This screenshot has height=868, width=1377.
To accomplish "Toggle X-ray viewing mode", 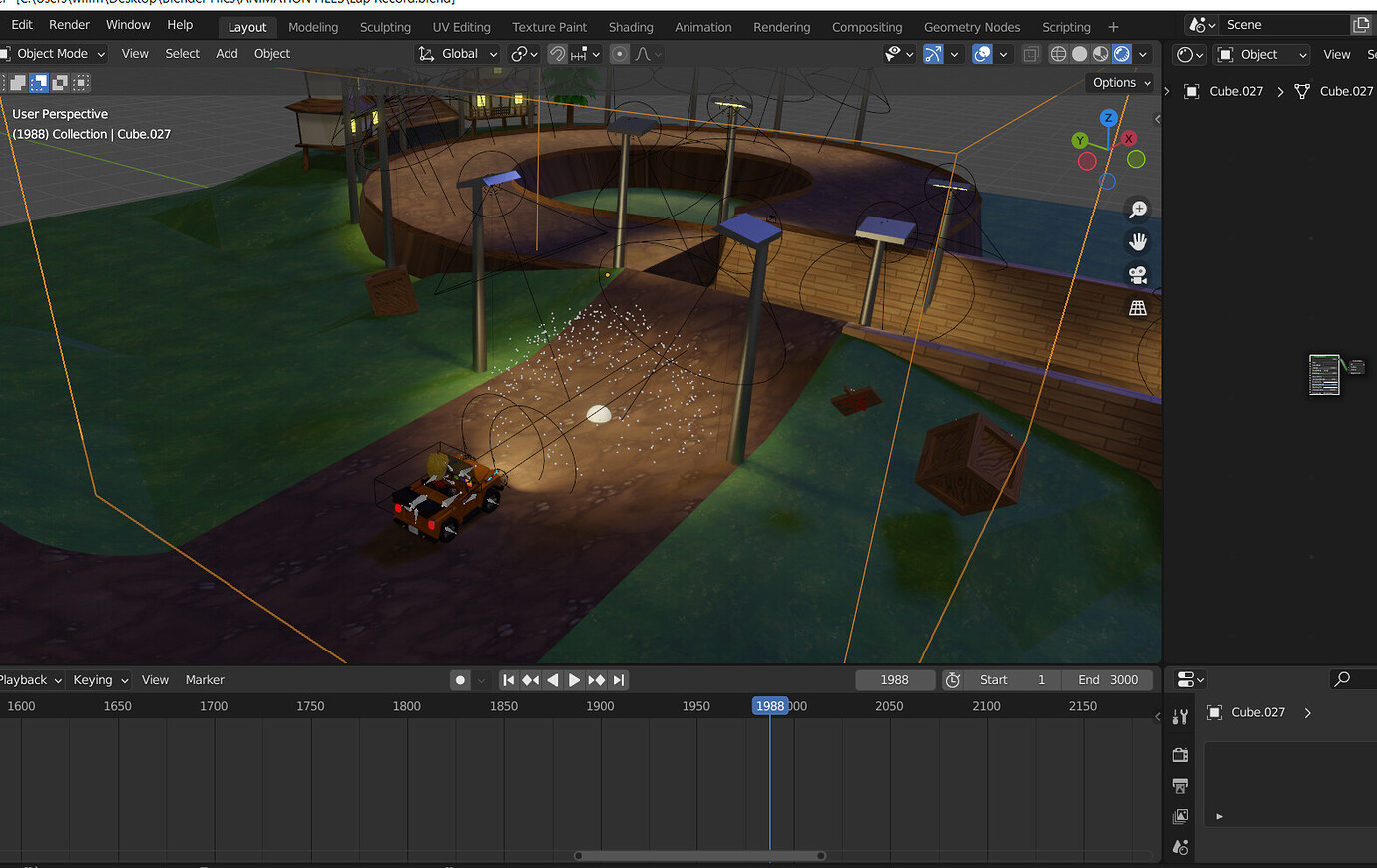I will click(x=1031, y=54).
